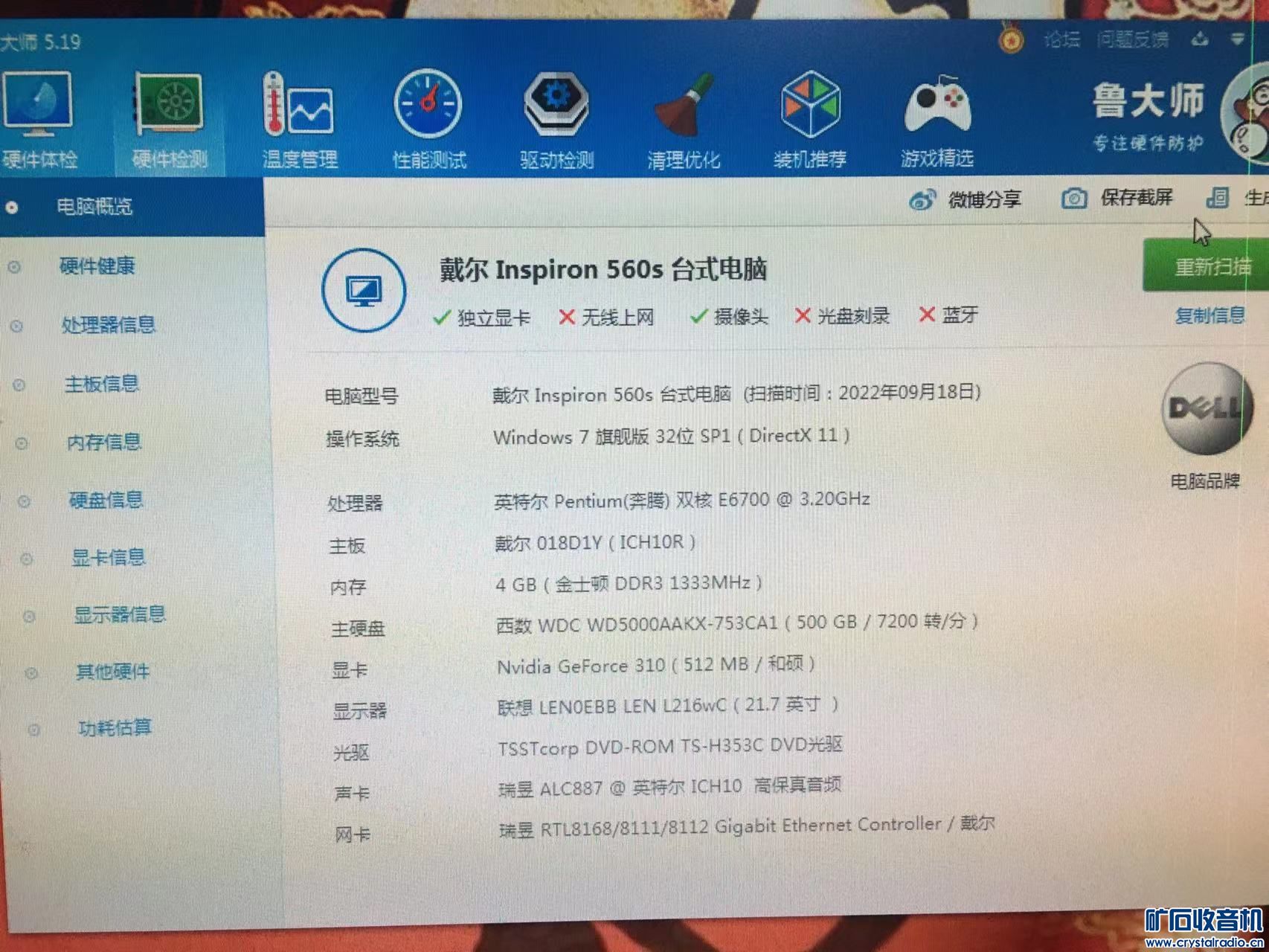Open 硬件健康 in sidebar
The image size is (1269, 952).
tap(97, 266)
